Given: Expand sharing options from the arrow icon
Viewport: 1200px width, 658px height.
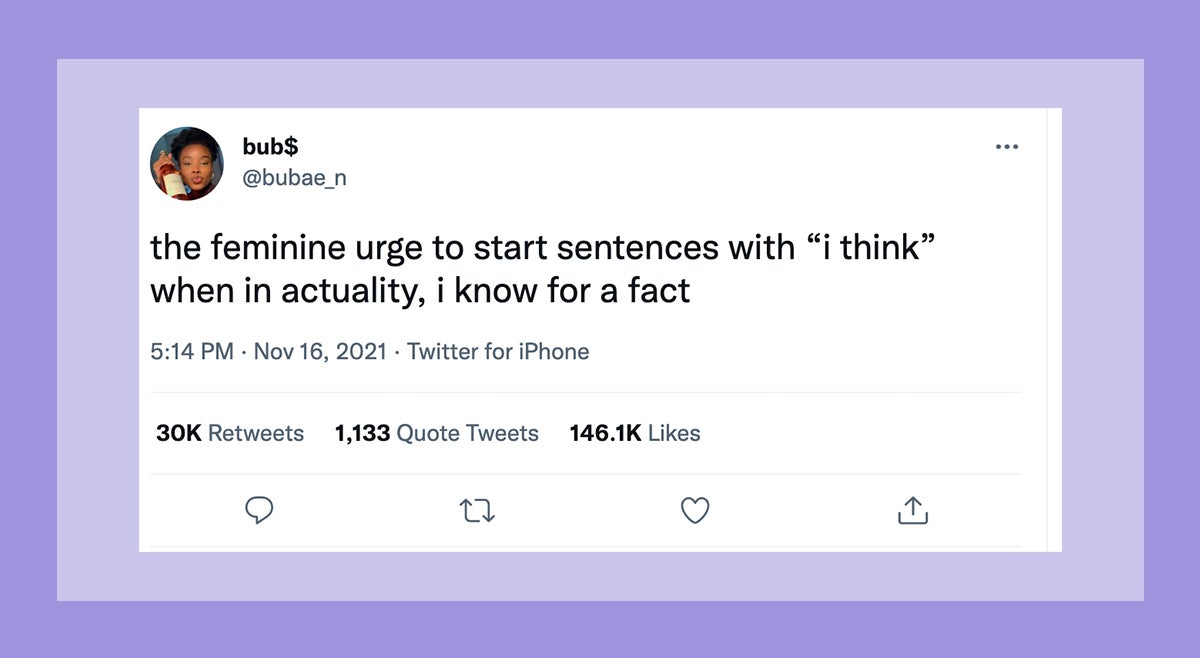Looking at the screenshot, I should coord(912,510).
